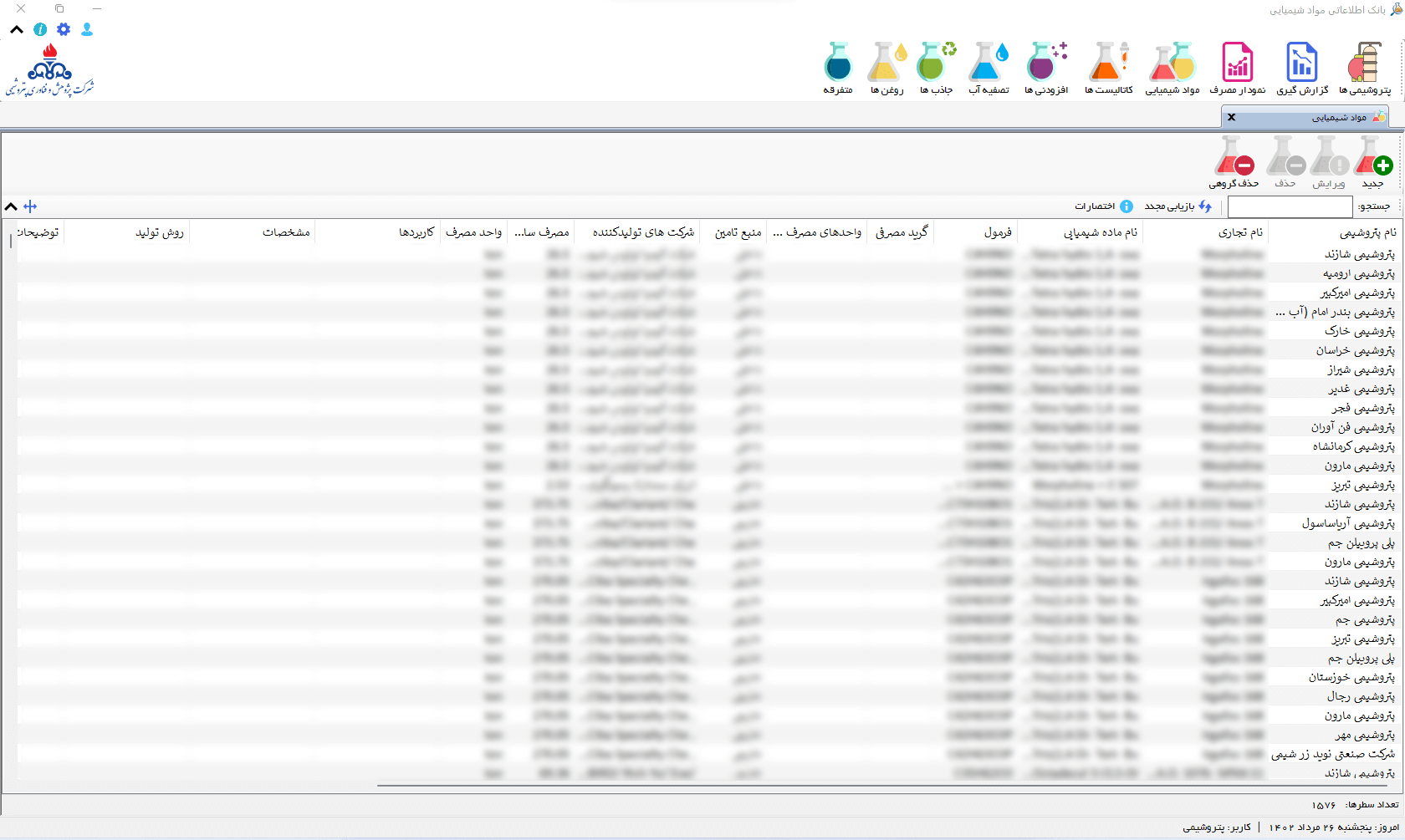1405x840 pixels.
Task: Close the مواد شیمیایی tab
Action: (1231, 117)
